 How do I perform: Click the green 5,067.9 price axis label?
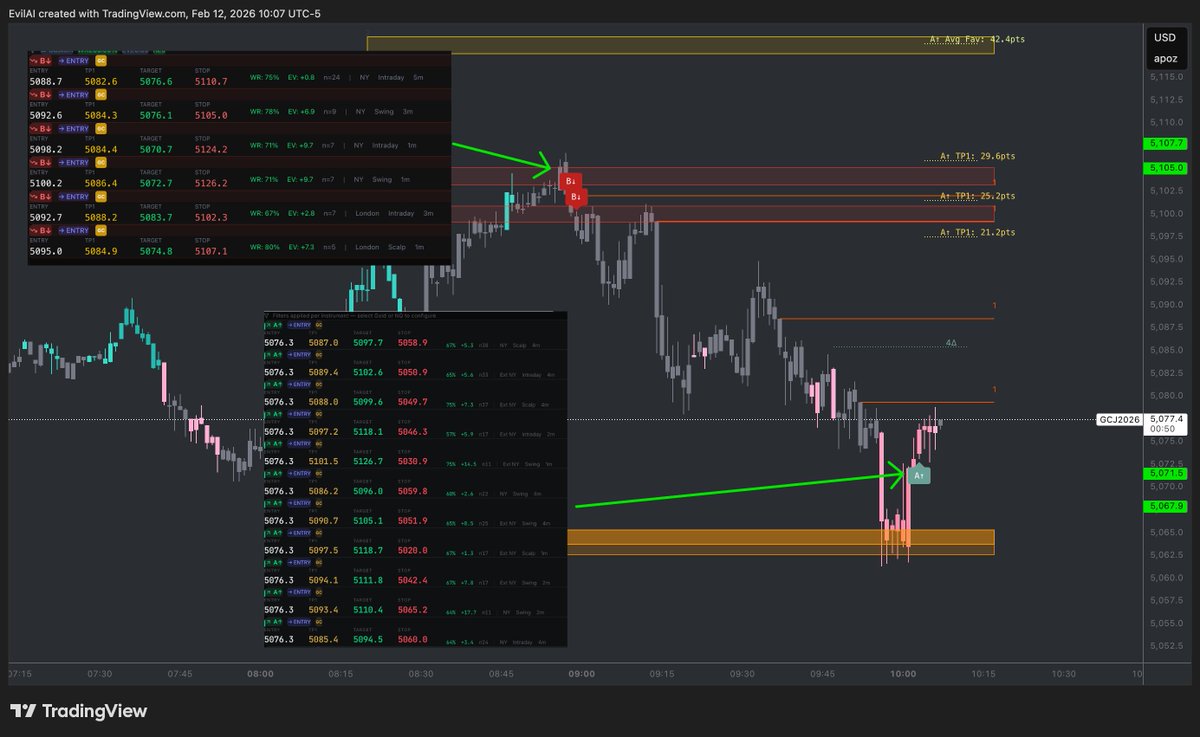tap(1167, 507)
